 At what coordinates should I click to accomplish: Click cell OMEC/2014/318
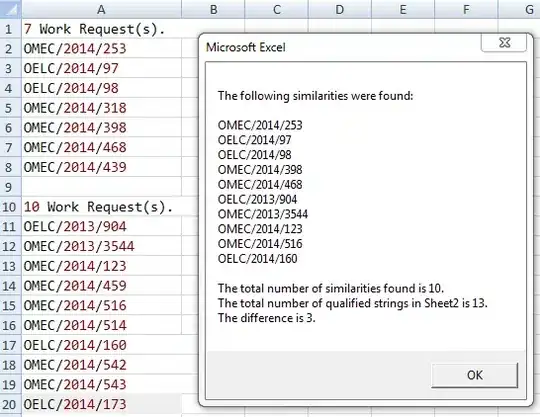(101, 108)
